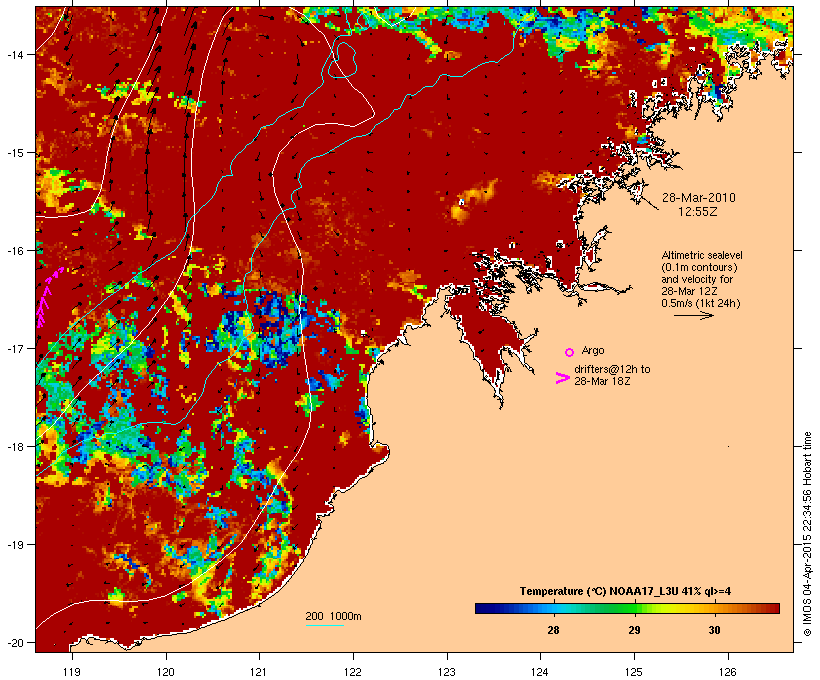This screenshot has width=820, height=680.
Task: Click the 'drifters@12h to' legend text
Action: pos(612,369)
